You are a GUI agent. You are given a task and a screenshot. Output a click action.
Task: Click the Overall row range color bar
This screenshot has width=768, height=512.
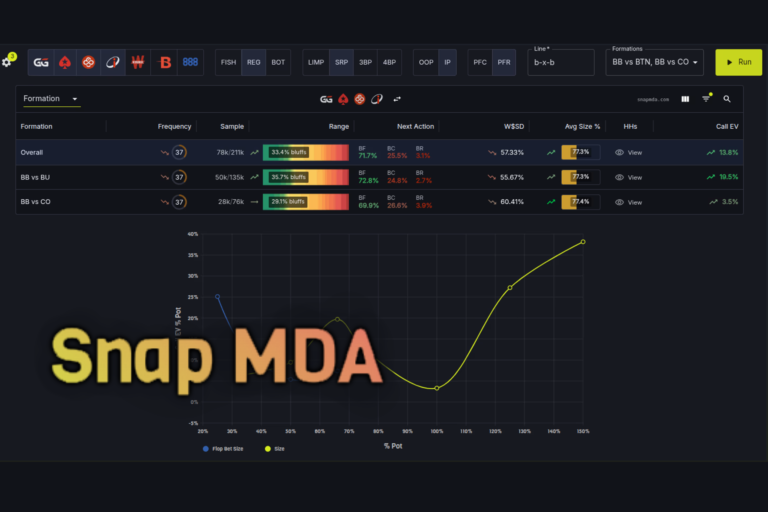306,152
